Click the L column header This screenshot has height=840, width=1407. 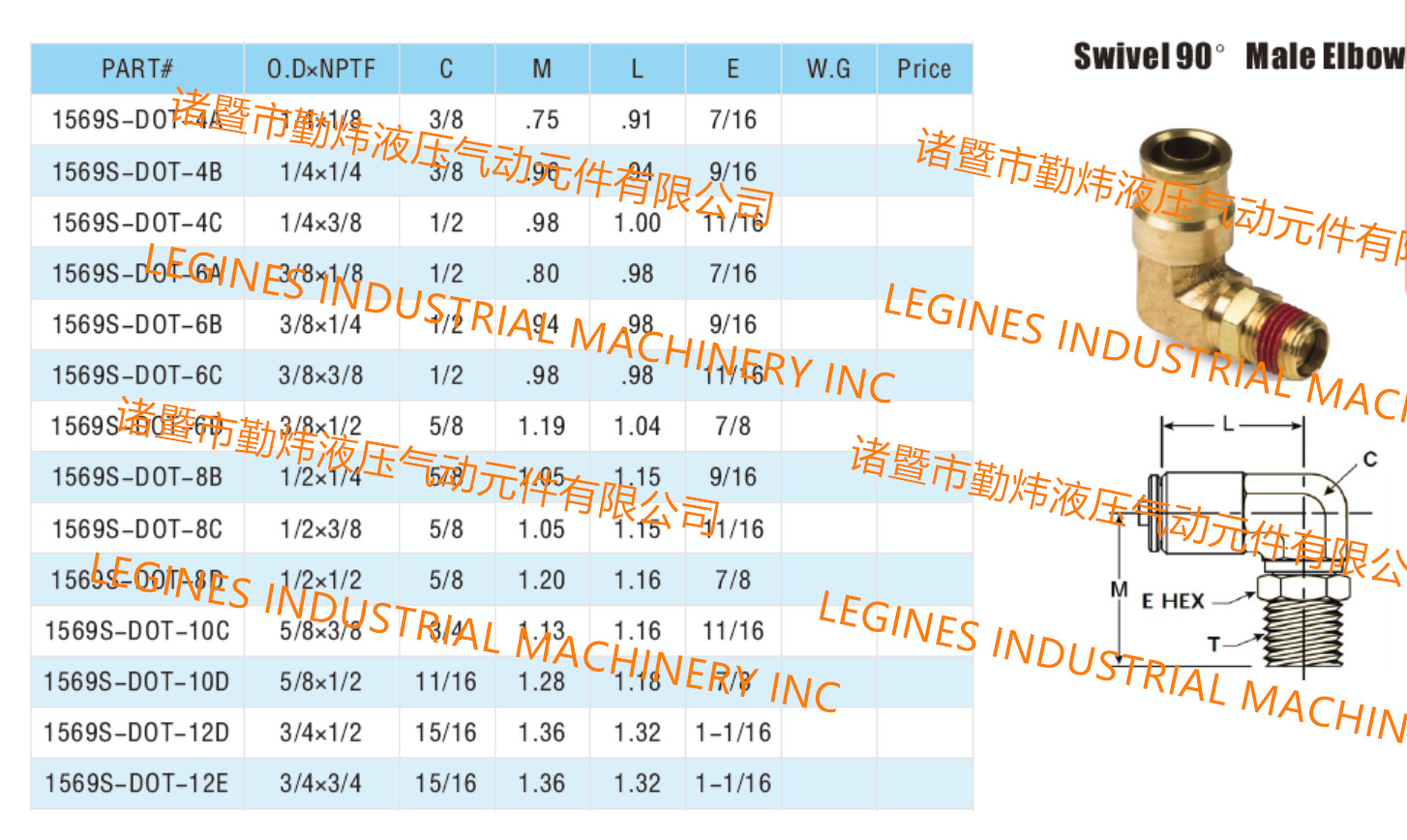coord(637,69)
